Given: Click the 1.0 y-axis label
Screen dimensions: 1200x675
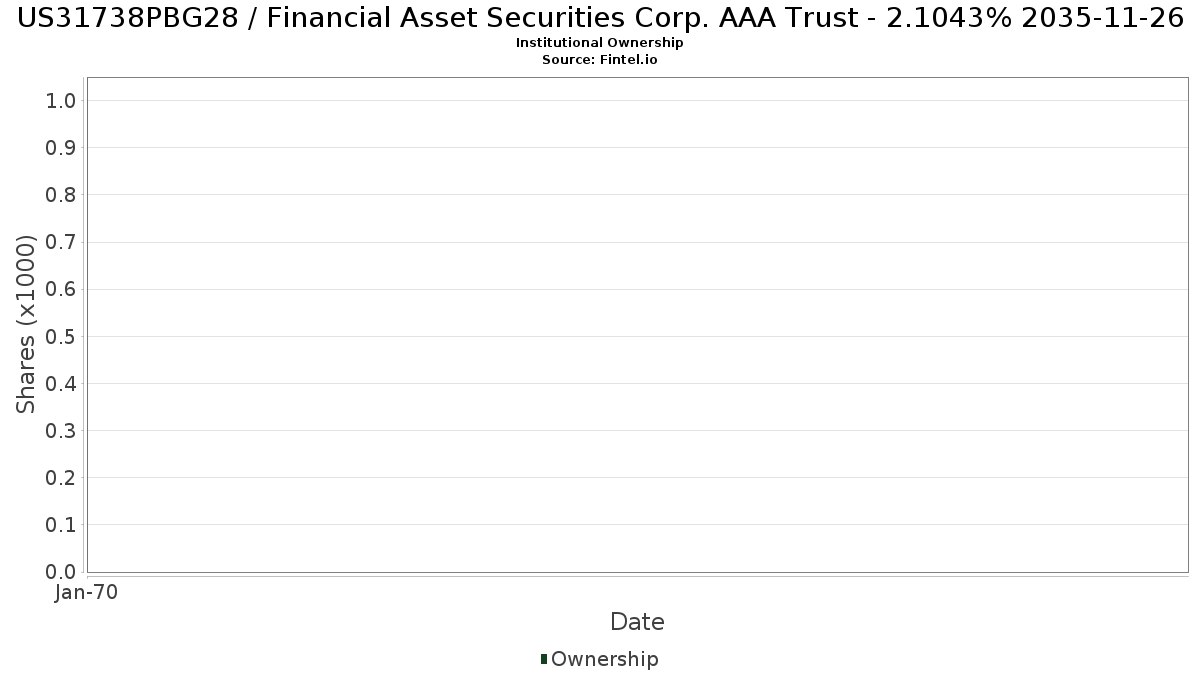Looking at the screenshot, I should (x=61, y=100).
